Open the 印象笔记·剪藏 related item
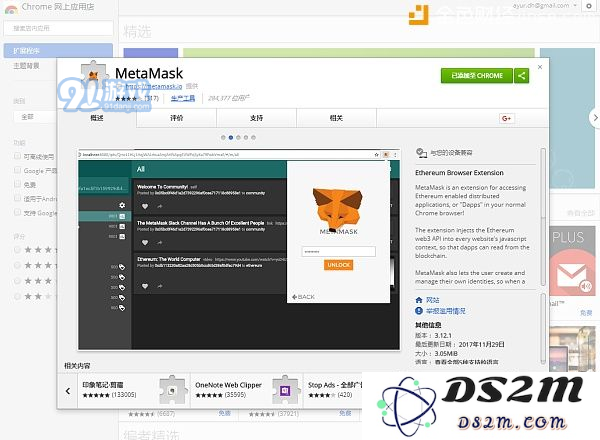600x440 pixels. point(134,391)
